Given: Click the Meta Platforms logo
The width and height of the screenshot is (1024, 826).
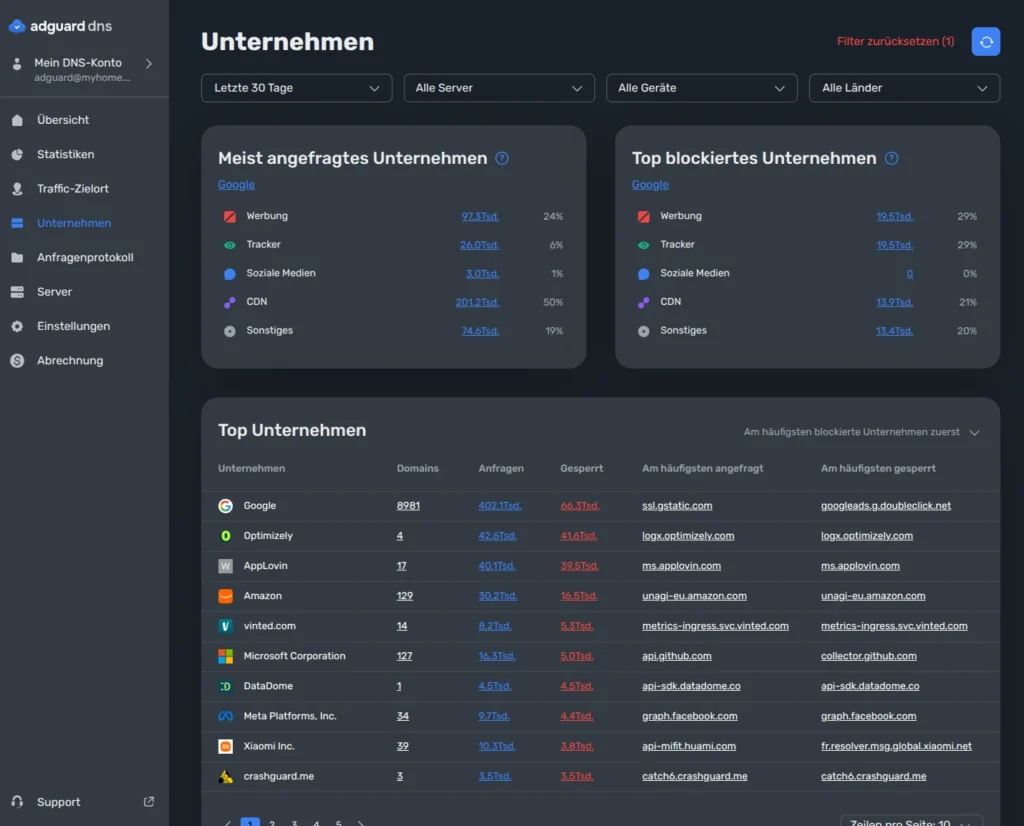Looking at the screenshot, I should pos(225,716).
